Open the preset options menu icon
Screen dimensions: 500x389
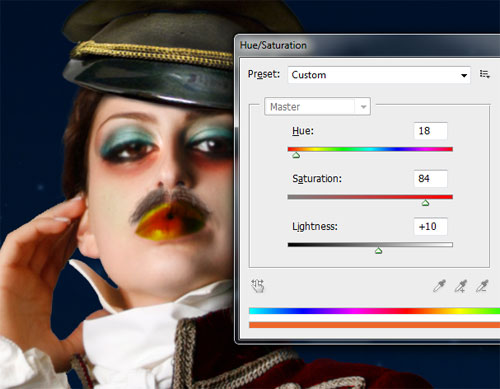click(x=484, y=74)
